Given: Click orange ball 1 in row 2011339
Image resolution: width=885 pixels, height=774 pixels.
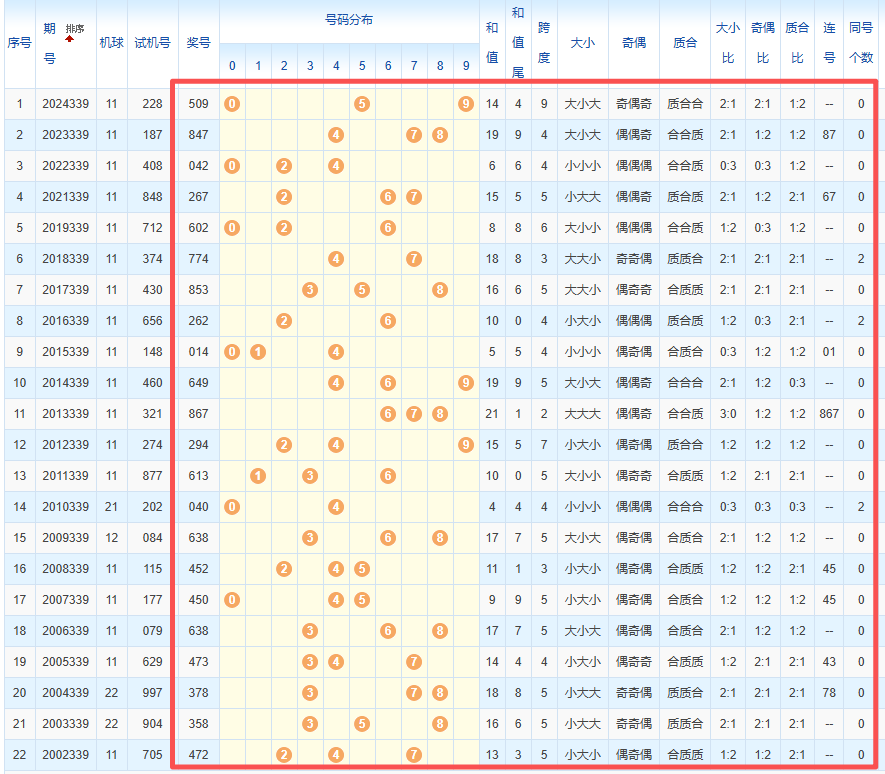Looking at the screenshot, I should coord(258,476).
